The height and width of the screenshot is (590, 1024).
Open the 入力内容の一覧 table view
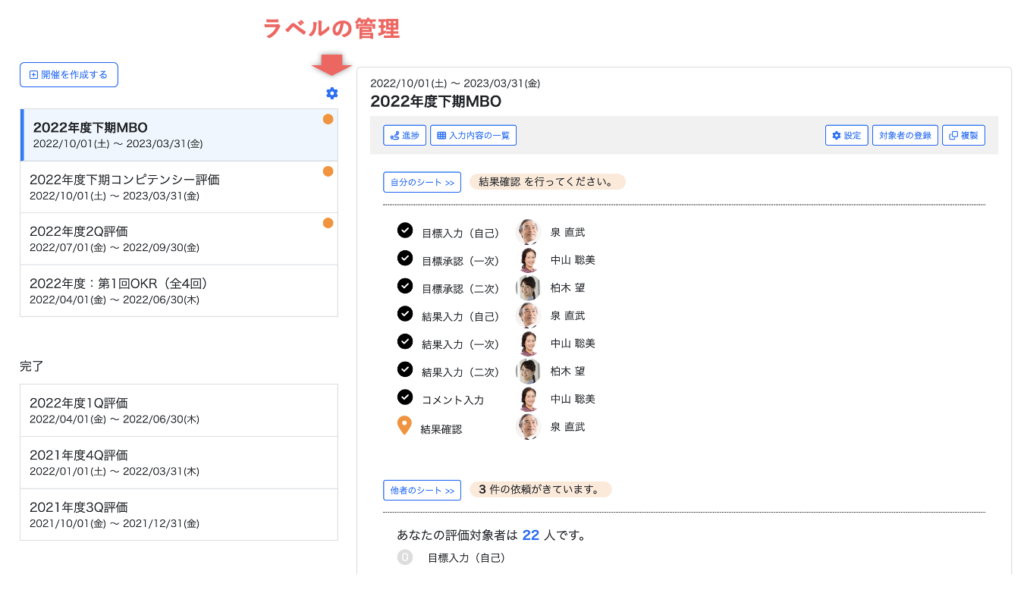pyautogui.click(x=473, y=135)
